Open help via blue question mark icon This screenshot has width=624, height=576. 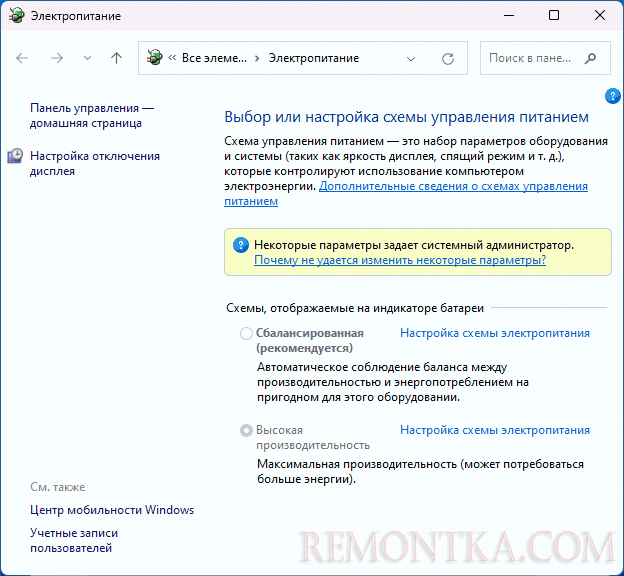[x=613, y=96]
